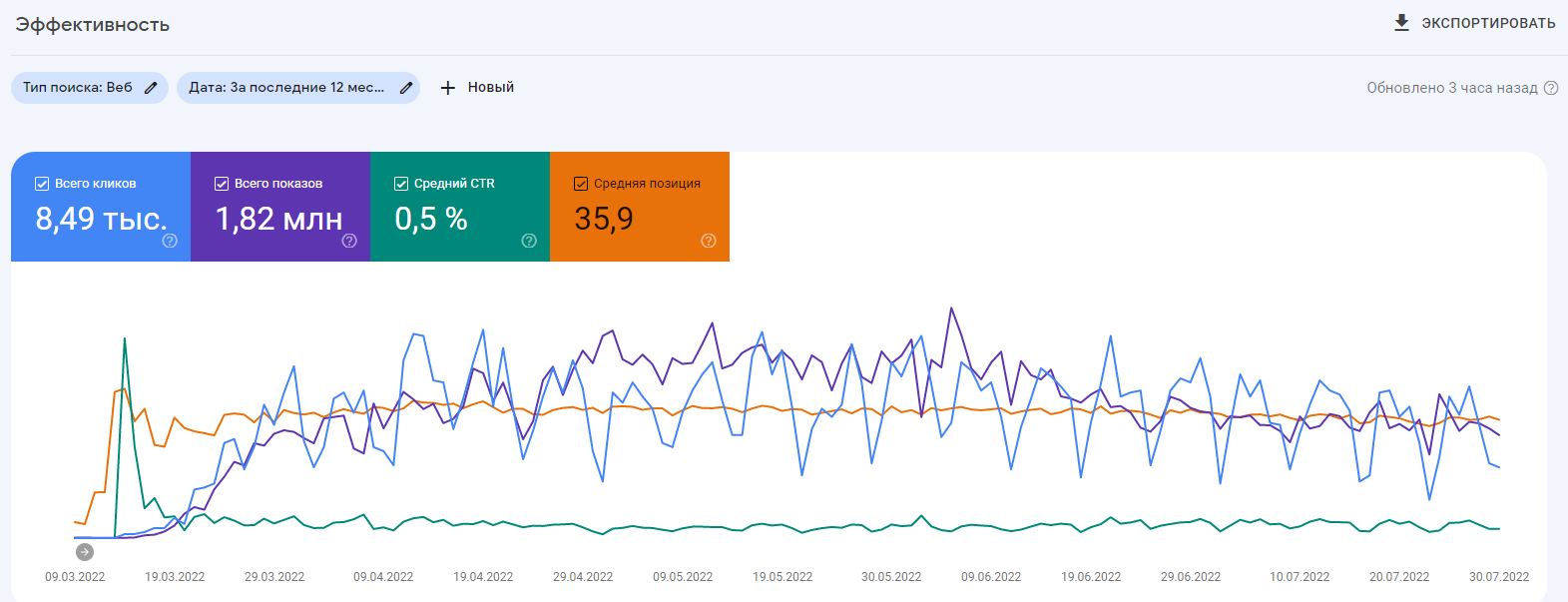This screenshot has width=1568, height=602.
Task: Click help icon in Всего показов card
Action: tap(349, 241)
